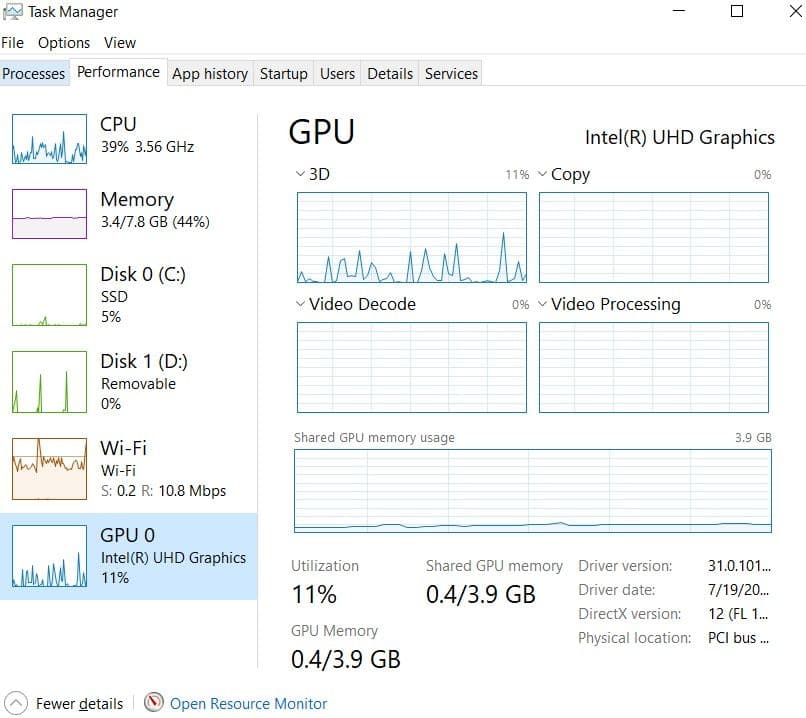Click the Resource Monitor icon
The height and width of the screenshot is (718, 806).
[x=155, y=703]
